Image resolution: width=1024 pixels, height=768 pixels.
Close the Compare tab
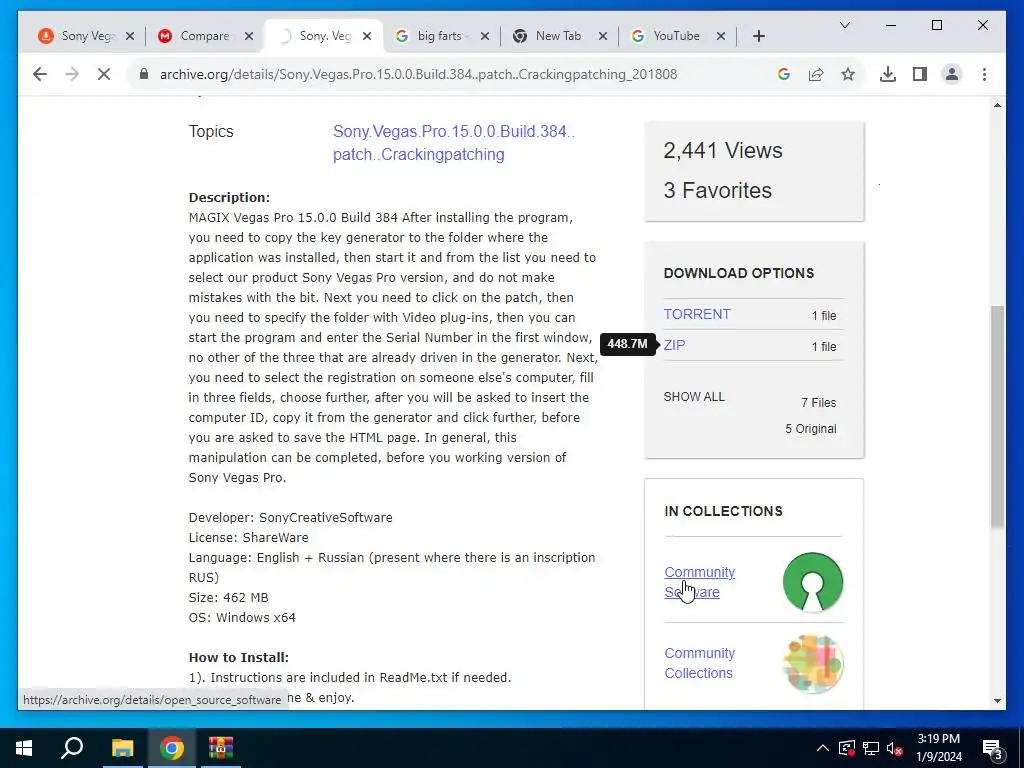point(249,37)
